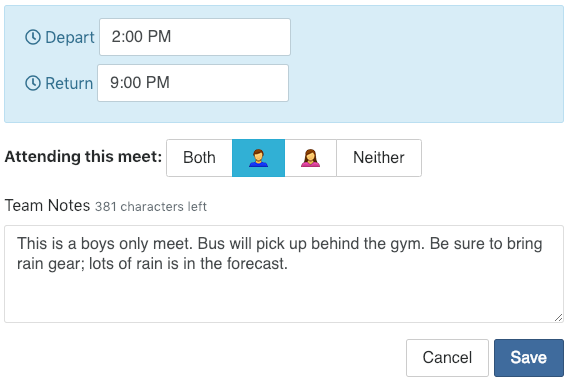Choose Neither for attending this meet
The height and width of the screenshot is (379, 568).
point(379,158)
